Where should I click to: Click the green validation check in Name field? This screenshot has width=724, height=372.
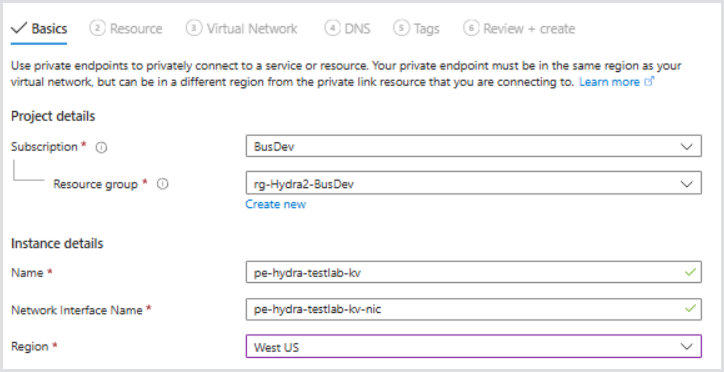[x=690, y=272]
